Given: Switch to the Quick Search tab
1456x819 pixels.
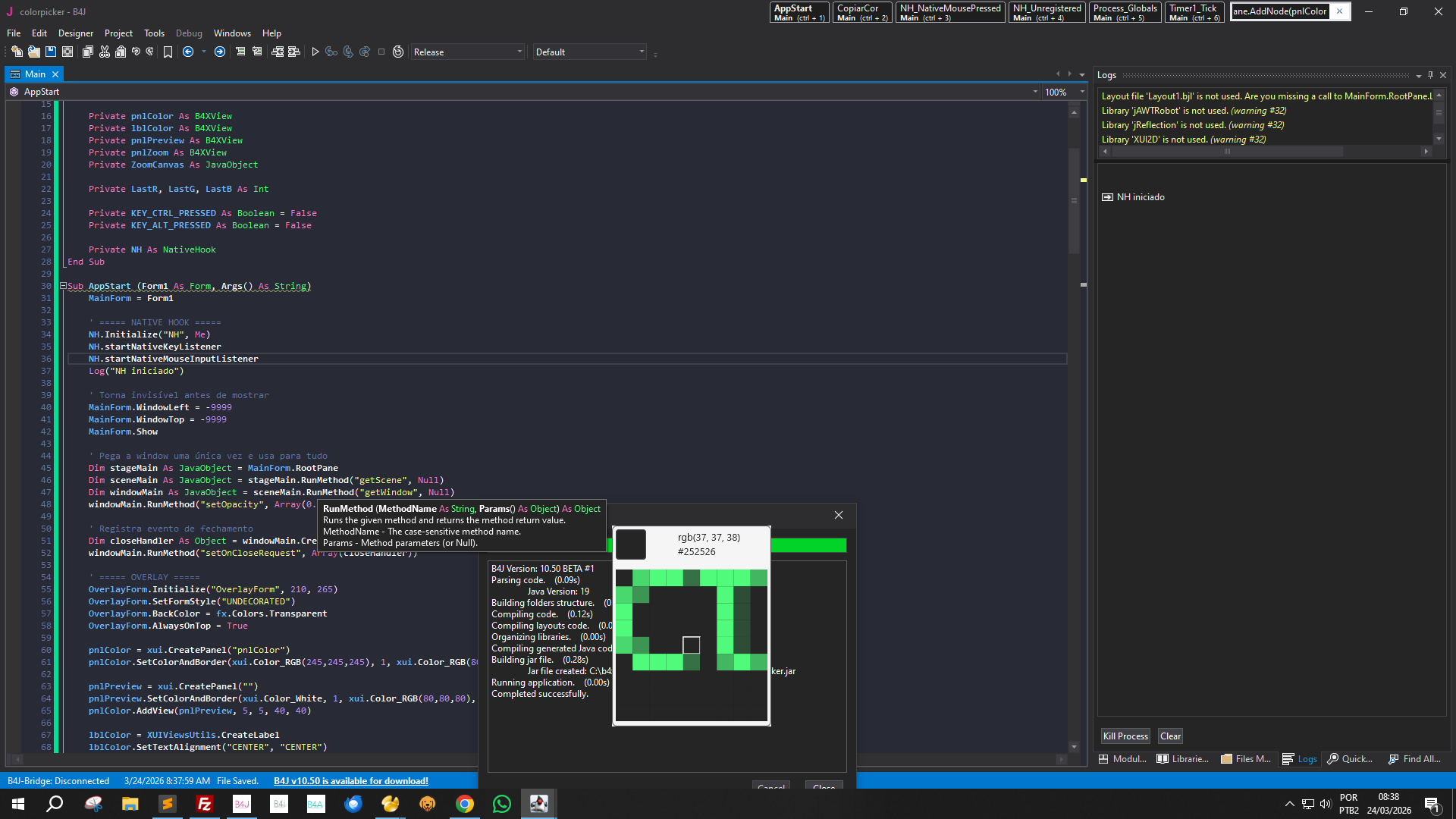Looking at the screenshot, I should pos(1350,758).
